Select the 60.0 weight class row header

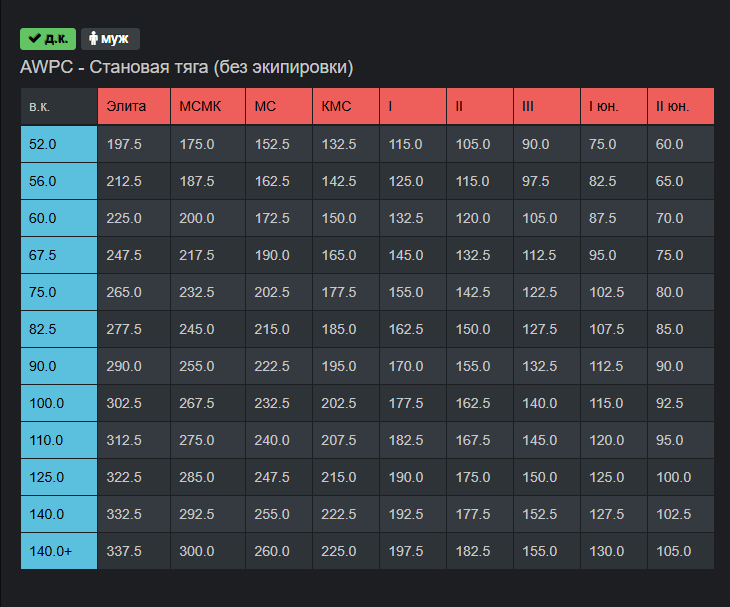coord(59,218)
